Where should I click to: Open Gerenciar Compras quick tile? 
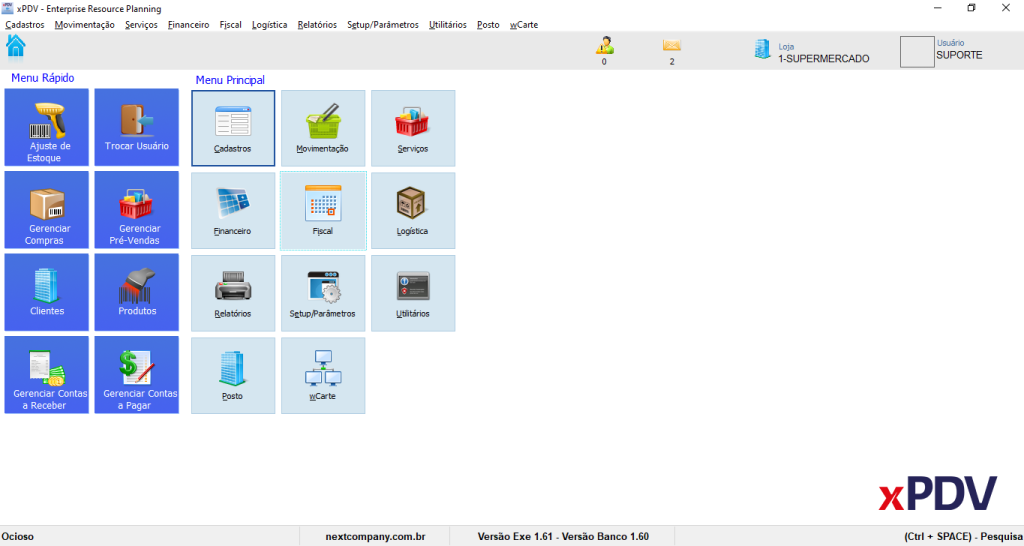(x=46, y=210)
